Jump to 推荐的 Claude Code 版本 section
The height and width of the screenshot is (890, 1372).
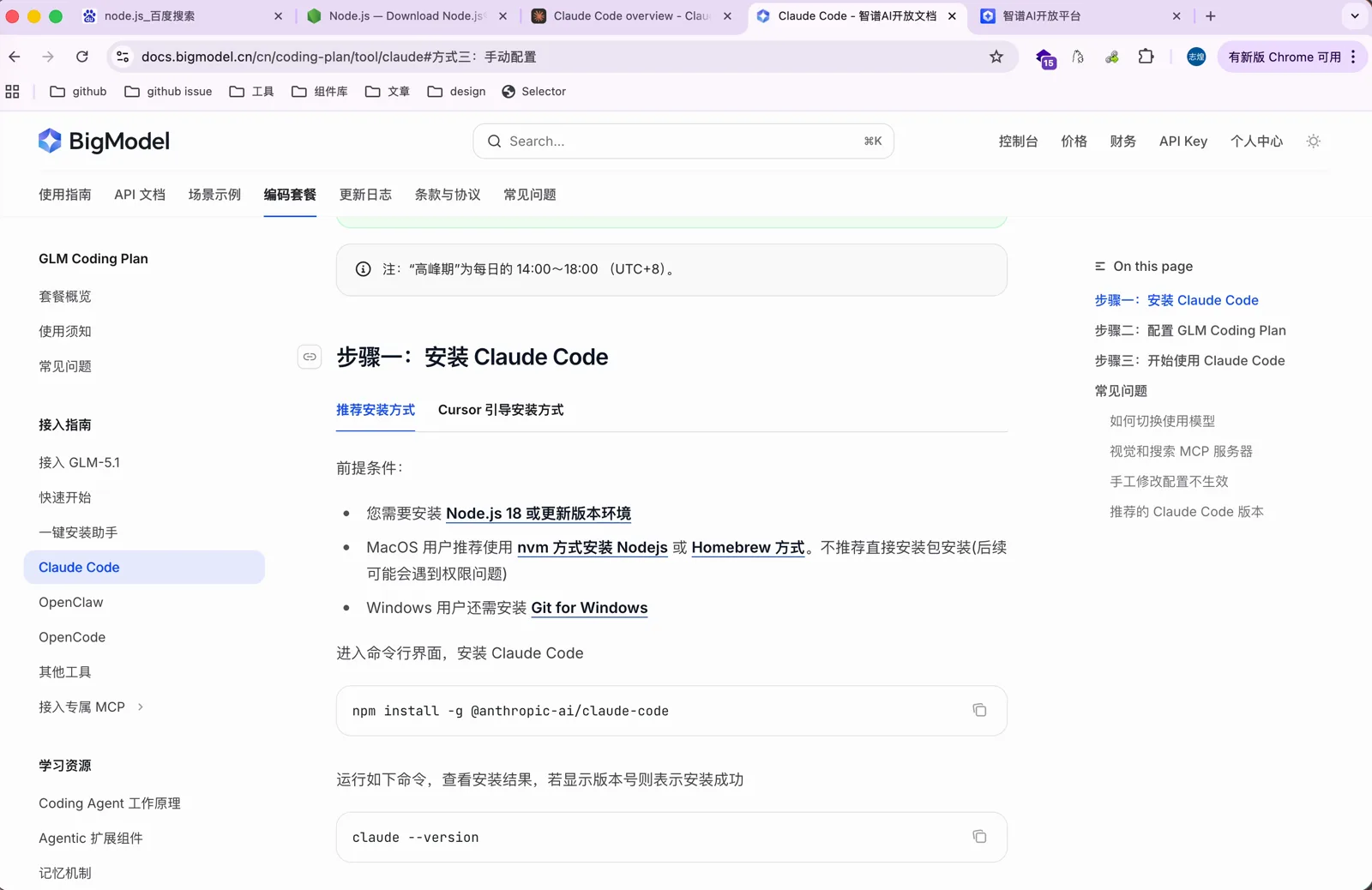point(1187,512)
